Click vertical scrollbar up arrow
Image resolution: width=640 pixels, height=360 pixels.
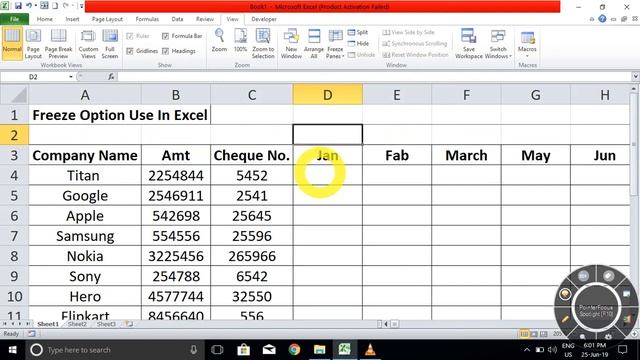(634, 89)
